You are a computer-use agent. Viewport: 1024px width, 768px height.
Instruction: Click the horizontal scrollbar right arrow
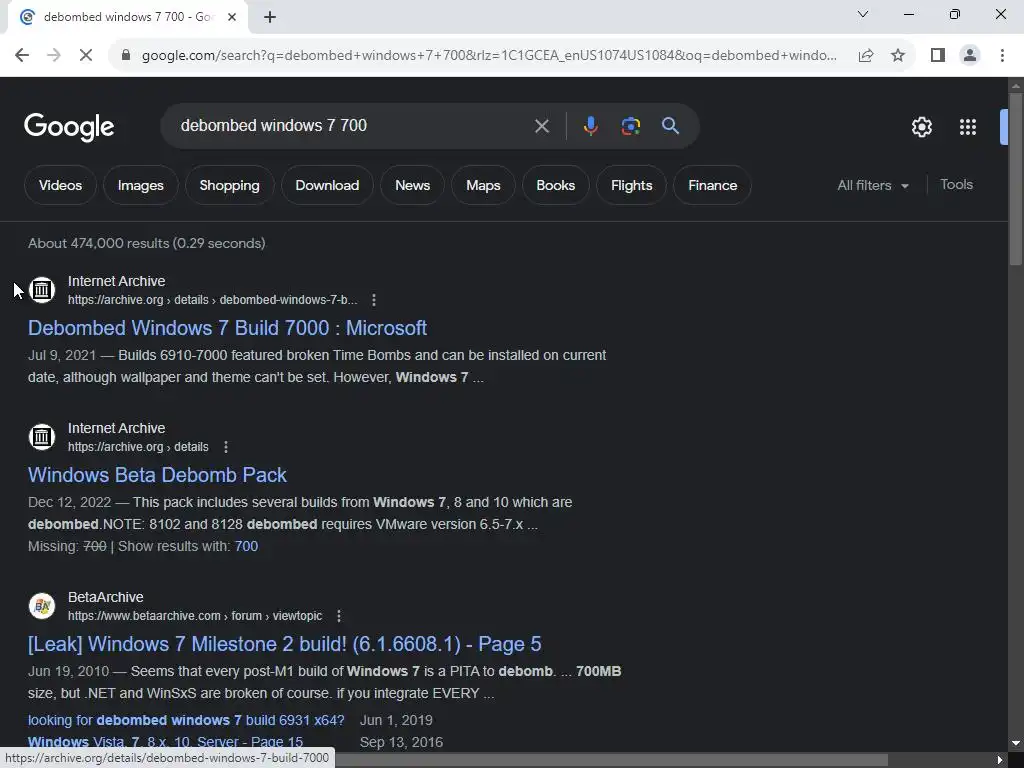point(999,760)
